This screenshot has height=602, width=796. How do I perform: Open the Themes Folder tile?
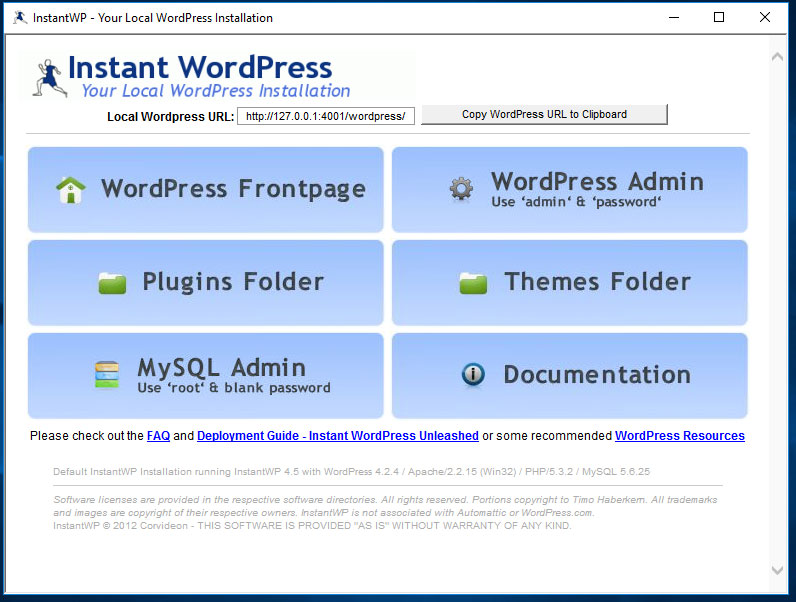pos(570,283)
